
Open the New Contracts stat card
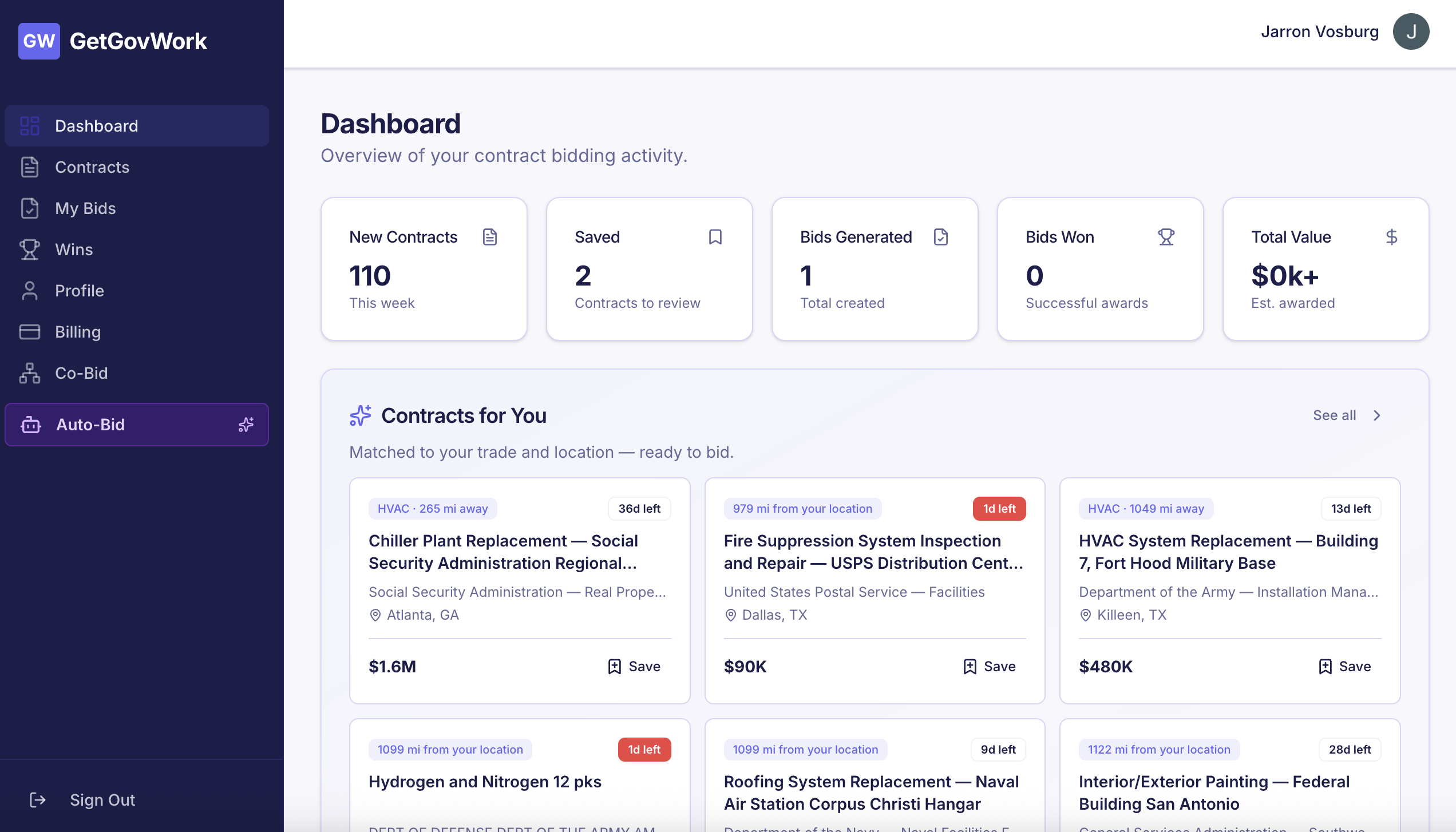pos(424,269)
